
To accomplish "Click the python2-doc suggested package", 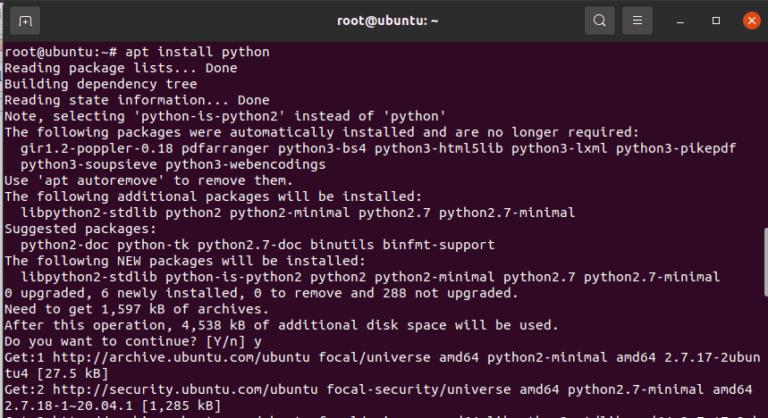I will (x=60, y=243).
